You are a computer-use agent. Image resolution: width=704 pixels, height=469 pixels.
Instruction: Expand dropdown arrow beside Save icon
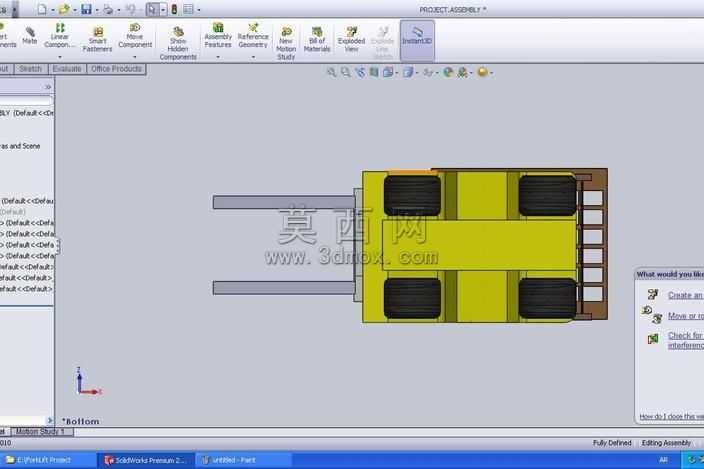[97, 10]
